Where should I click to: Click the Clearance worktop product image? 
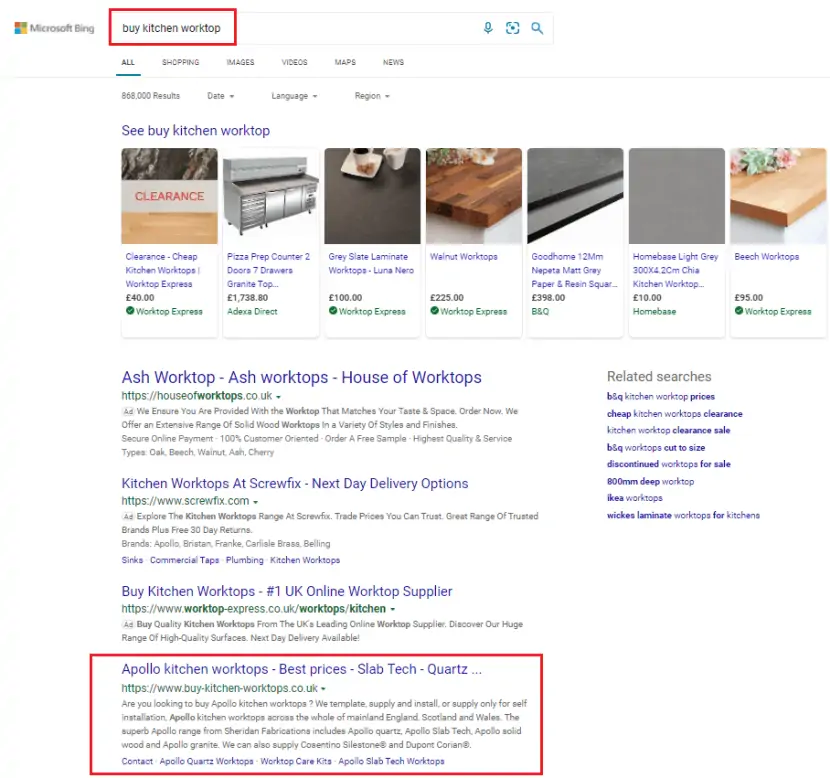click(x=169, y=196)
